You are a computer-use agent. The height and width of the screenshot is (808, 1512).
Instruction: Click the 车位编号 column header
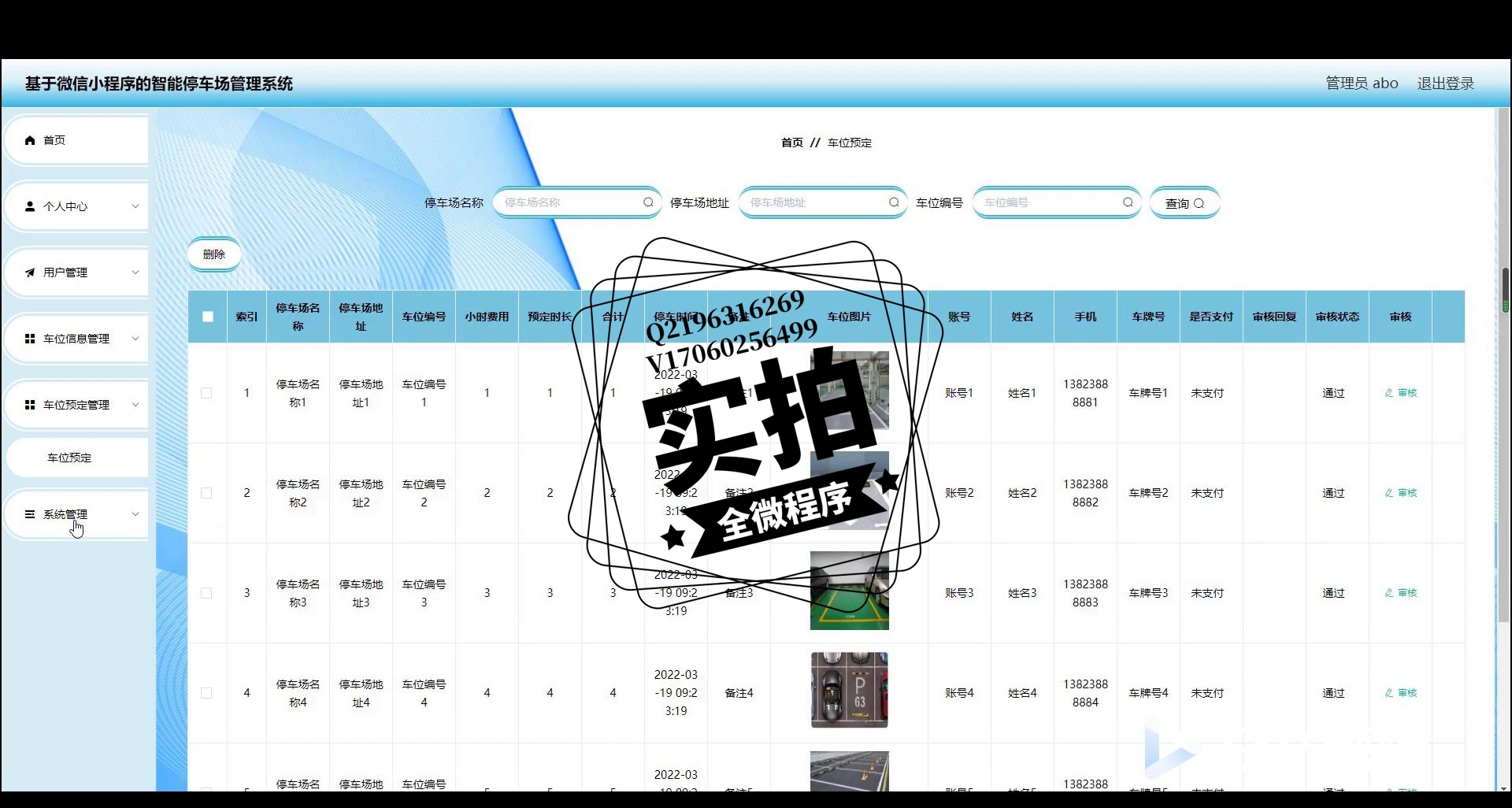coord(424,317)
